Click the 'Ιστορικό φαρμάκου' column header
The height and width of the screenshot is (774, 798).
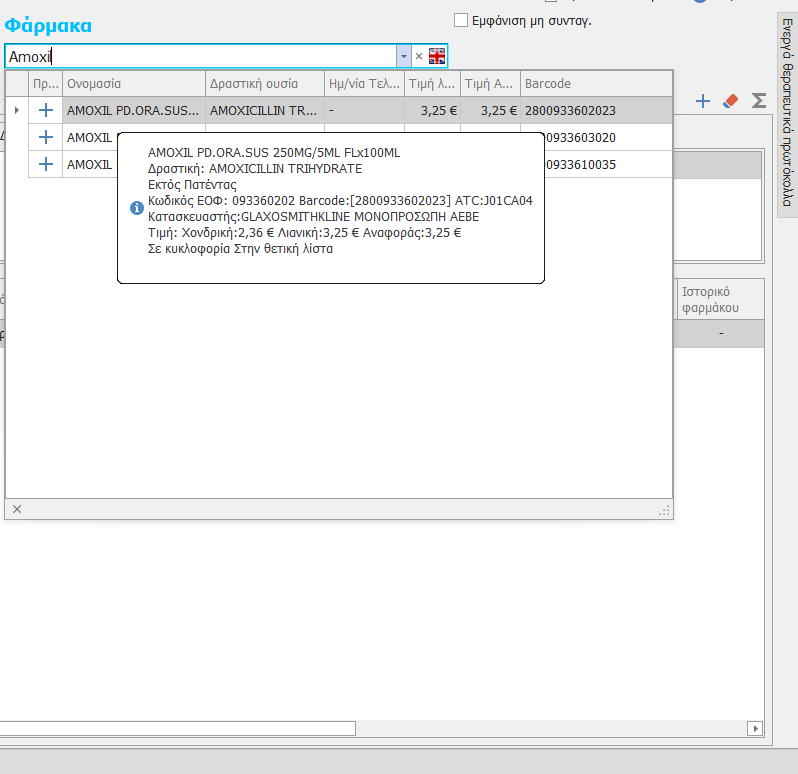pyautogui.click(x=720, y=299)
